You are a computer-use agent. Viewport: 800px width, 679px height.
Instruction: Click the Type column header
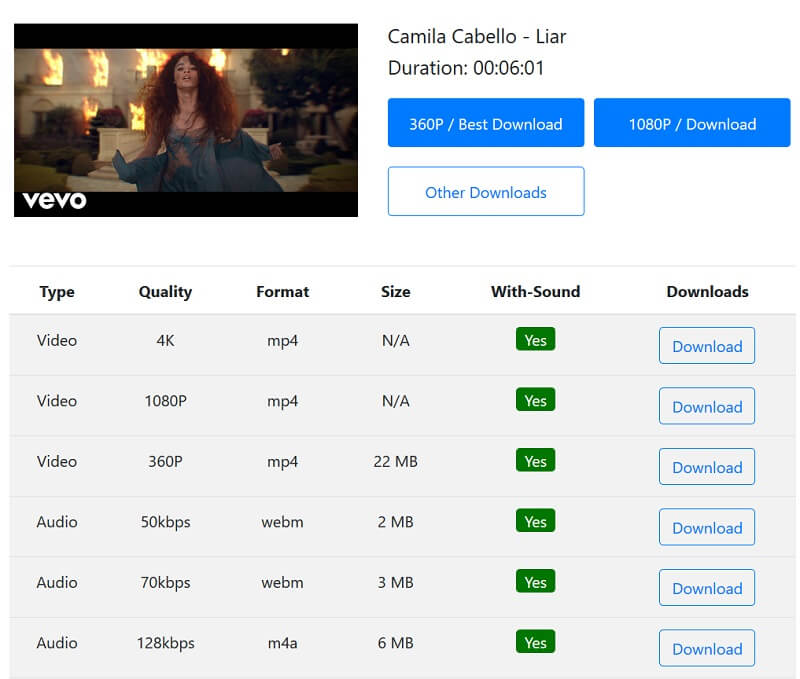click(x=57, y=292)
